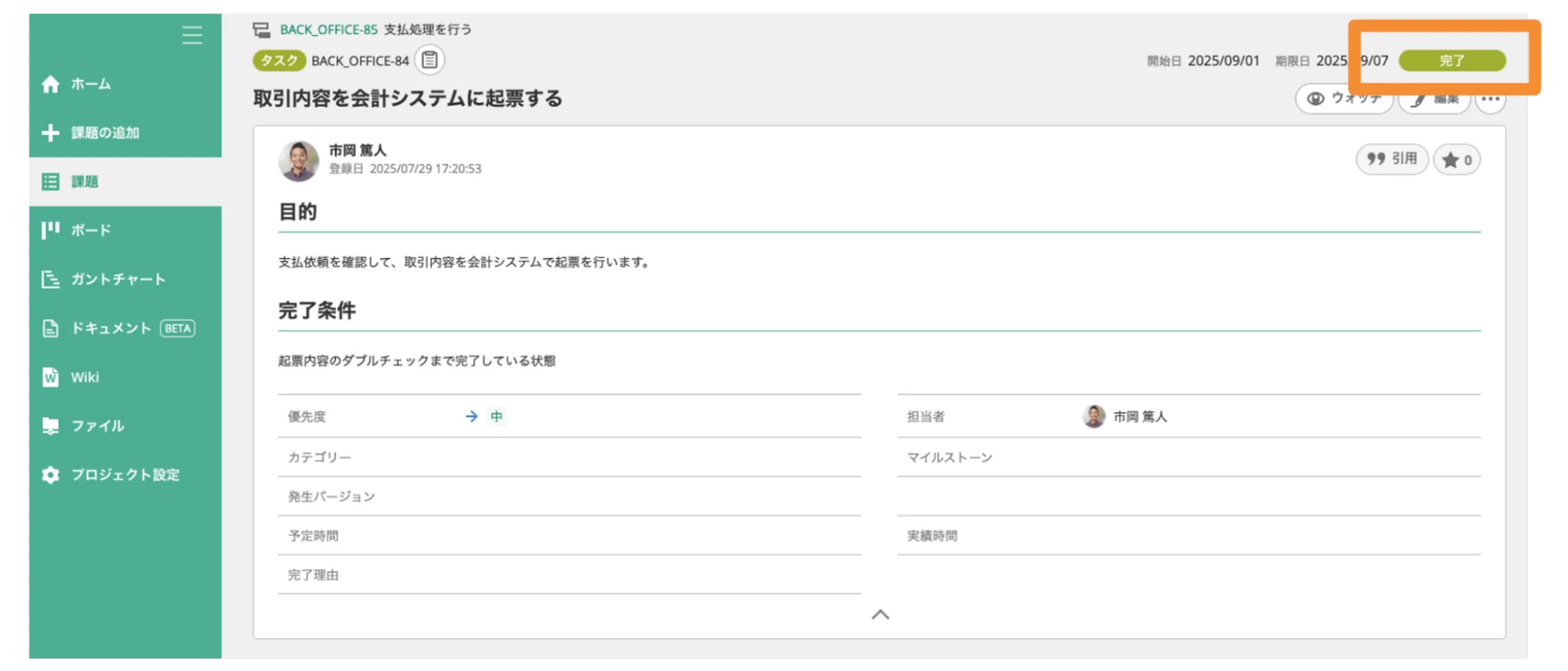
Task: Copy issue key with clipboard icon
Action: click(430, 60)
